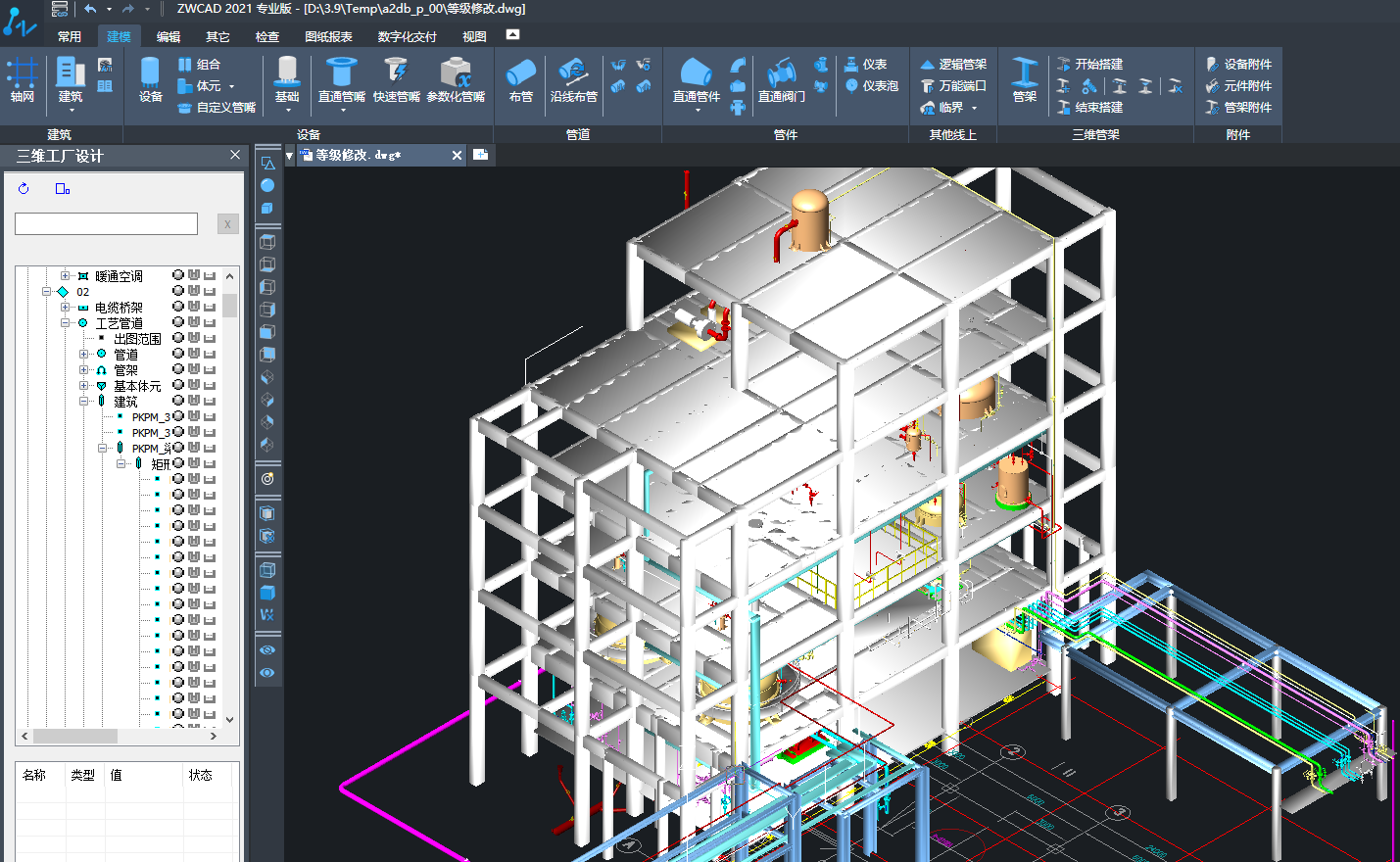Screen dimensions: 1400x862
Task: Click the 设备附件 button
Action: click(1238, 65)
